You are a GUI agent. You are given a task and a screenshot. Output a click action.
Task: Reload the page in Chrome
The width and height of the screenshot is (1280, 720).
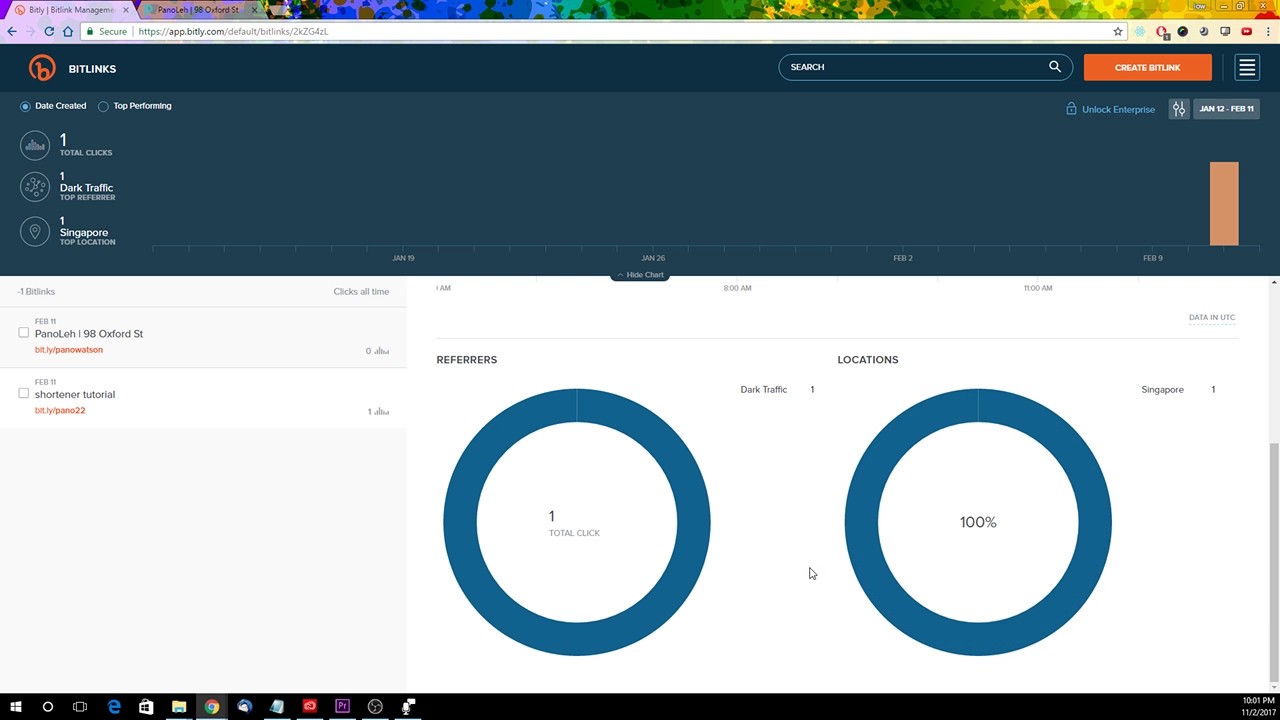click(x=49, y=31)
